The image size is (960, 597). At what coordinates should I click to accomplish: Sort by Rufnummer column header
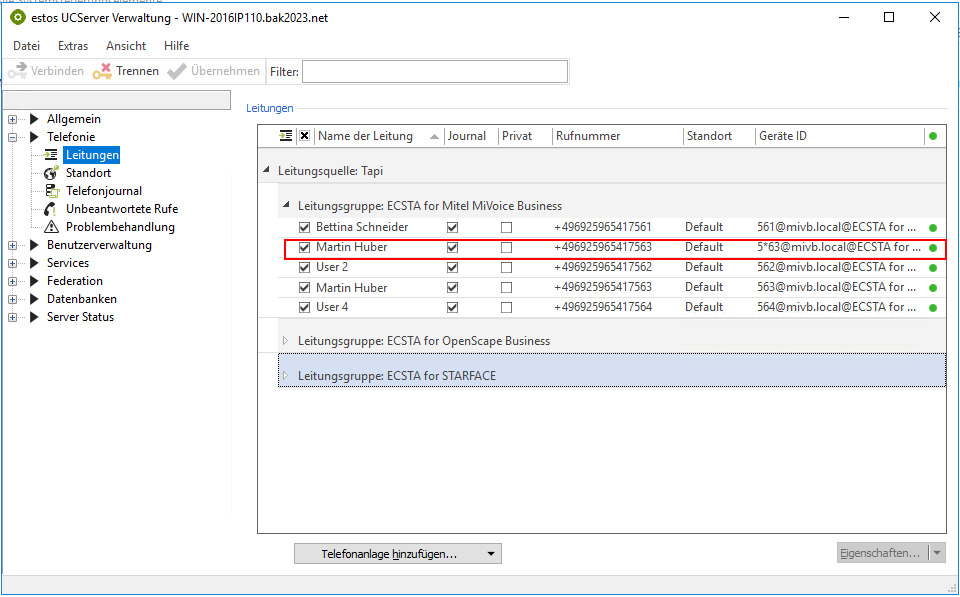(588, 136)
